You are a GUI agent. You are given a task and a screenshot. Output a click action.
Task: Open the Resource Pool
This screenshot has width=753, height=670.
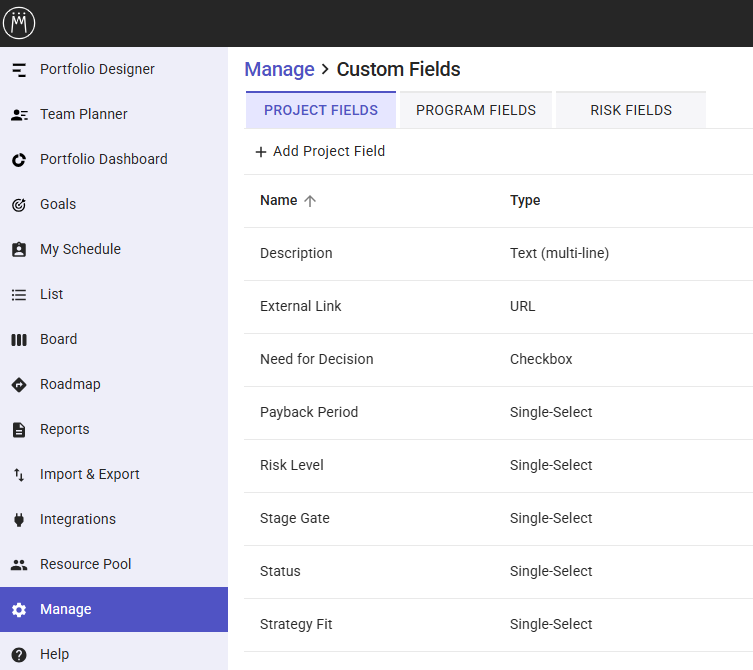114,564
